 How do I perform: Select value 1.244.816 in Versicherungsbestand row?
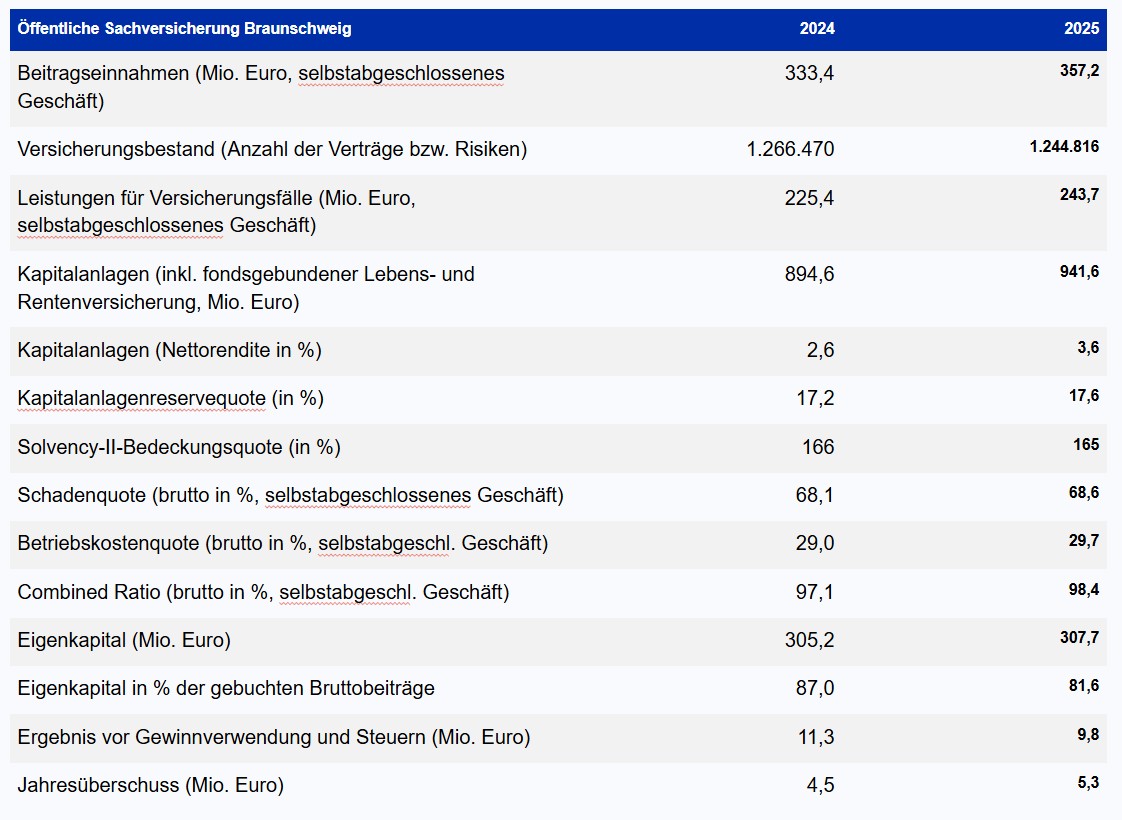point(1064,147)
